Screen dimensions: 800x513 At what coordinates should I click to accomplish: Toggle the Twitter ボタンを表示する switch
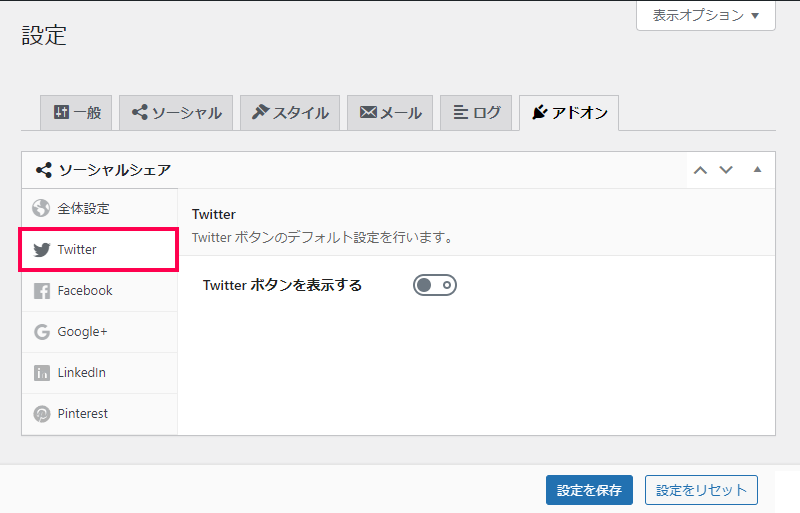tap(435, 285)
